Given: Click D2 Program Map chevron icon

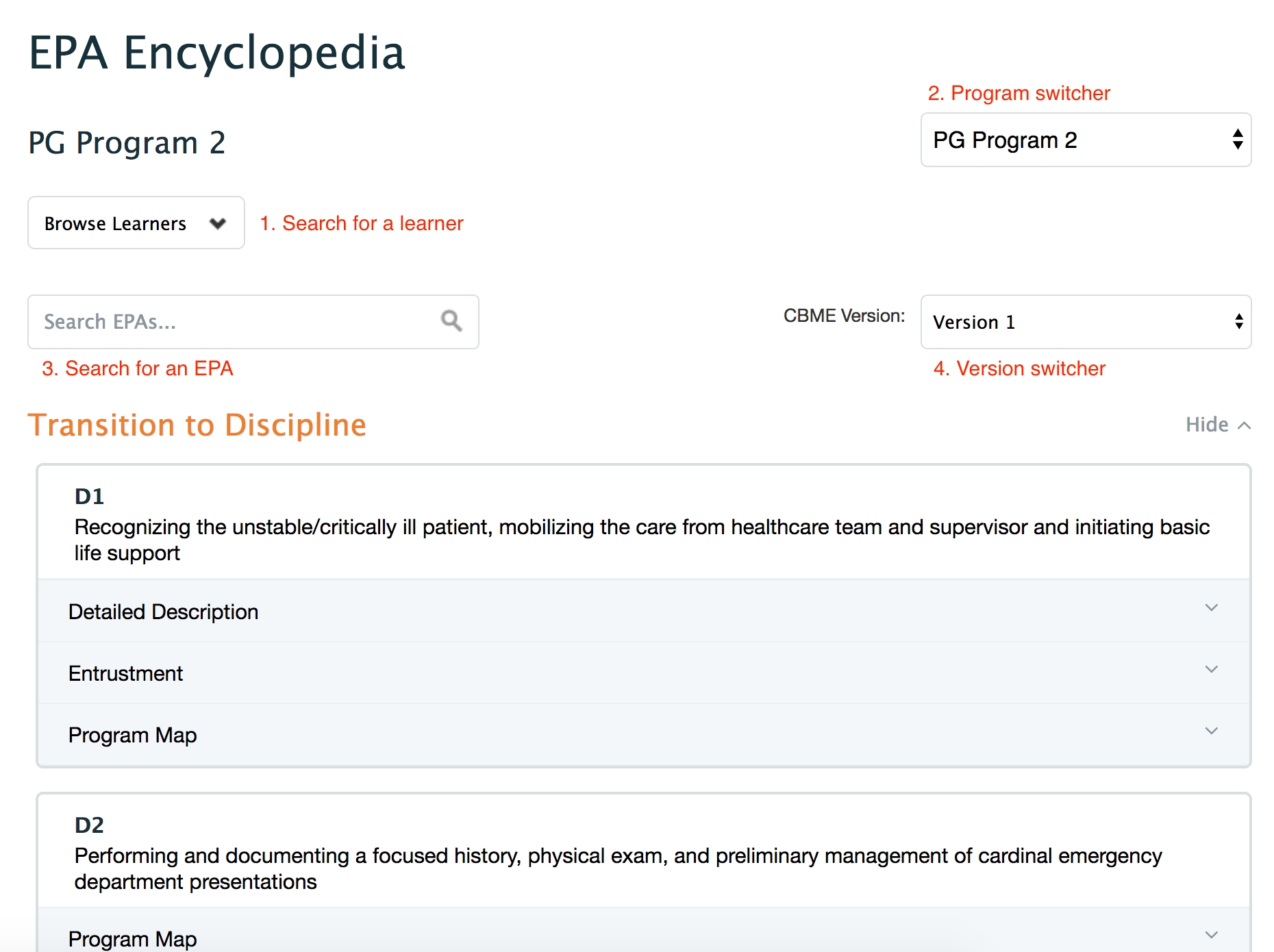Looking at the screenshot, I should 1211,936.
